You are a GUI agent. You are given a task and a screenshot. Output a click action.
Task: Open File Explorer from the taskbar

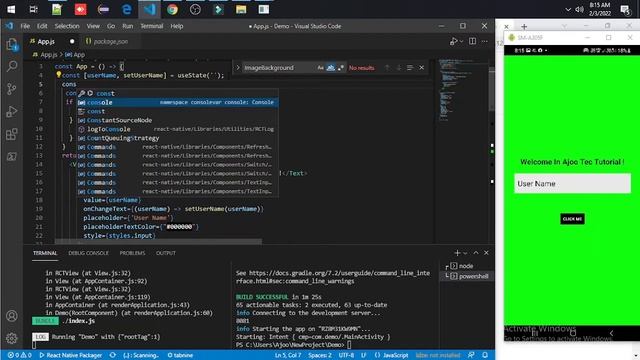241,9
